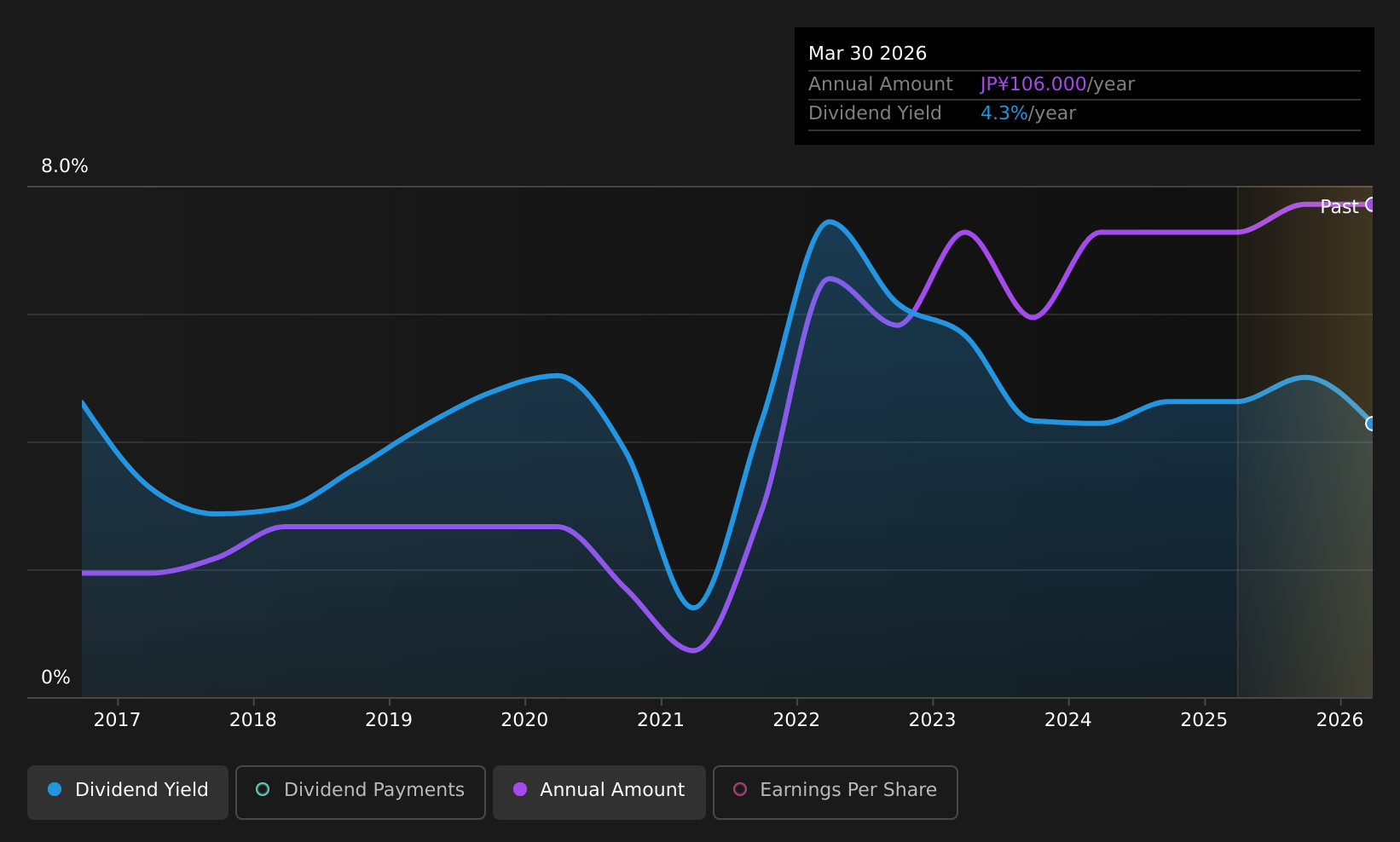Toggle the Dividend Yield legend series
1400x842 pixels.
(128, 792)
